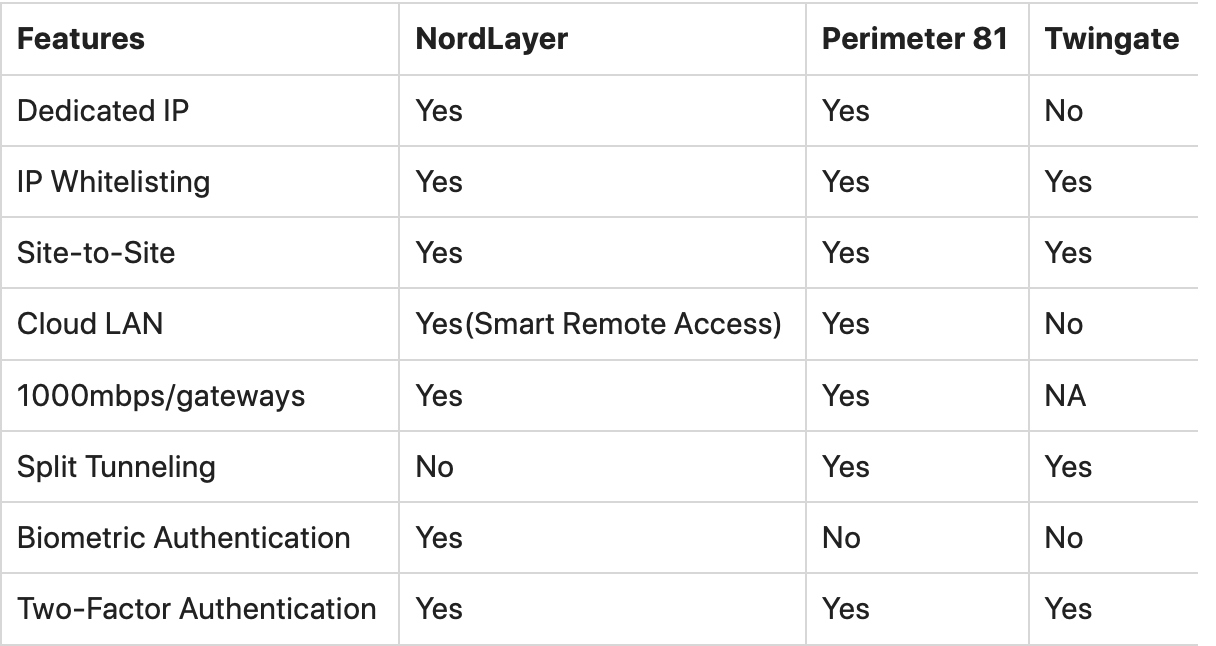Click the Dedicated IP row label
The width and height of the screenshot is (1216, 646).
coord(103,110)
